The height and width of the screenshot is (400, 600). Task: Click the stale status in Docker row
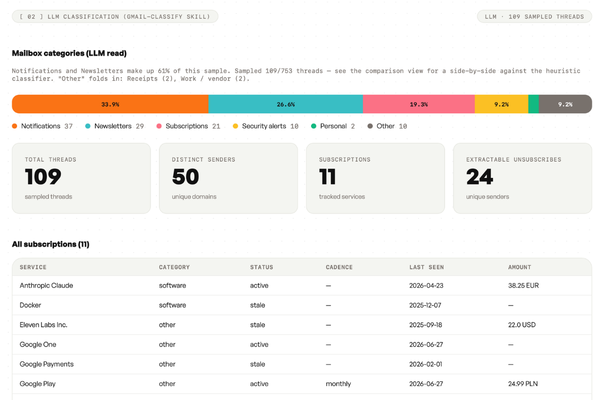pos(257,305)
